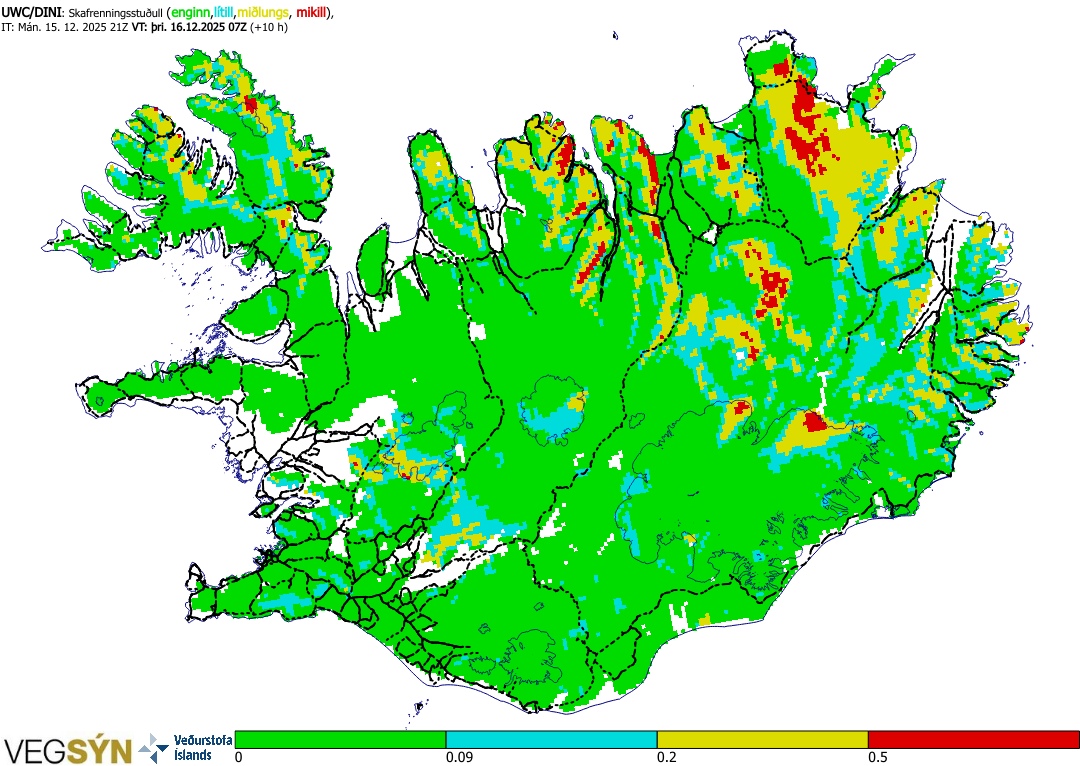Click the "Skafrenningsstuðull" label
This screenshot has height=766, width=1080.
click(116, 13)
